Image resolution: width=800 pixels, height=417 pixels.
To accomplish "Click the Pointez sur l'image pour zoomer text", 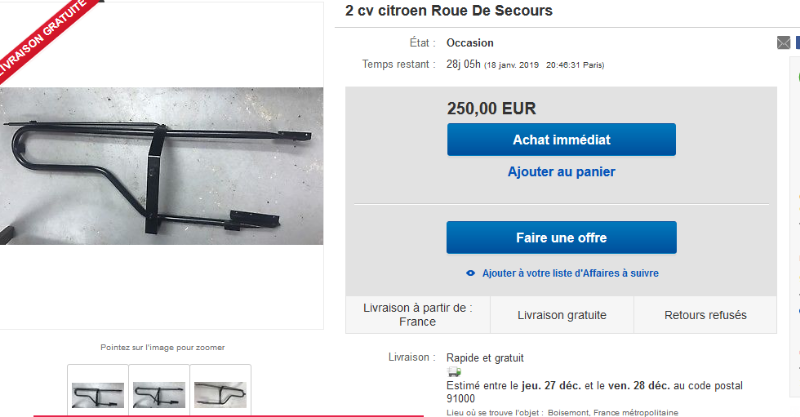I will point(162,347).
